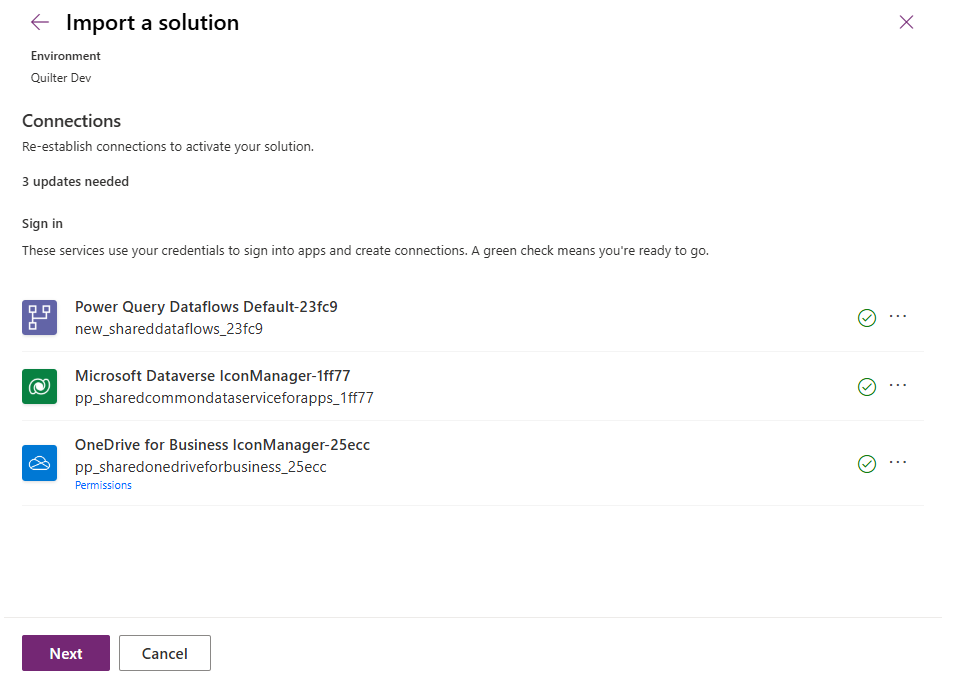Click green check for OneDrive for Business

point(867,464)
